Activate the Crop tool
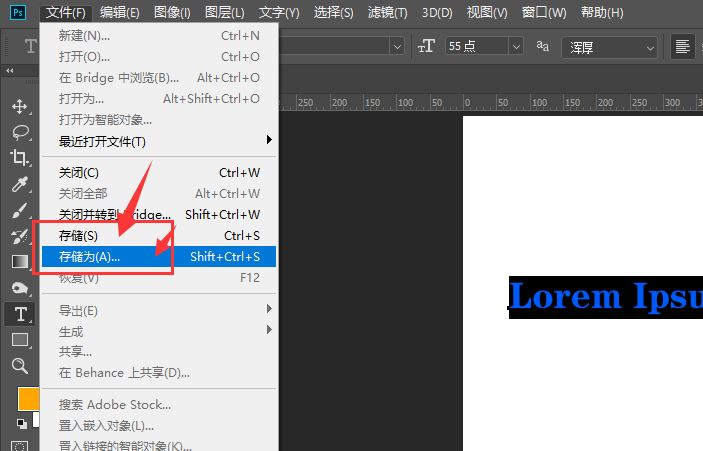Screen dimensions: 703x451 [x=19, y=158]
